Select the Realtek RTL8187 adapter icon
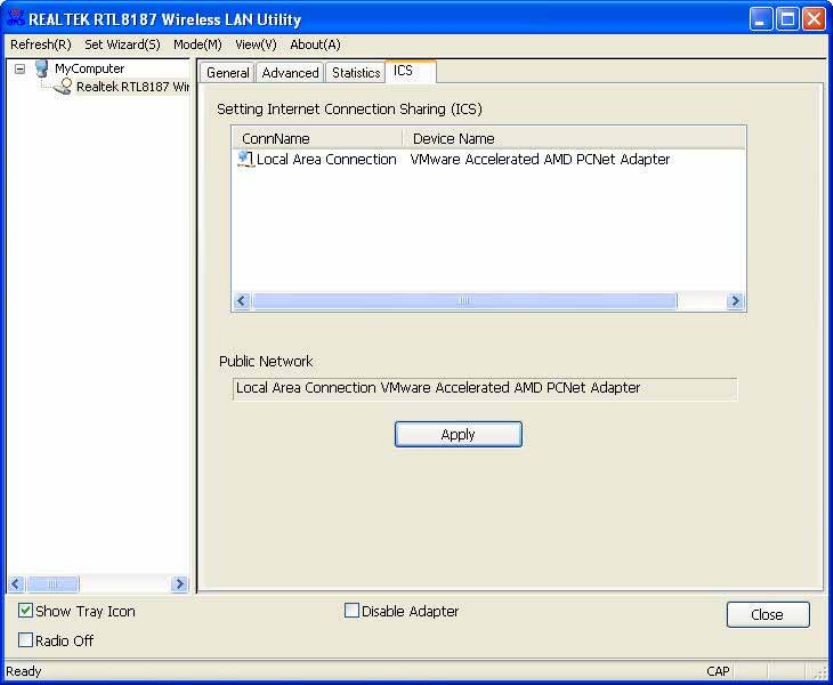The image size is (833, 685). click(63, 87)
